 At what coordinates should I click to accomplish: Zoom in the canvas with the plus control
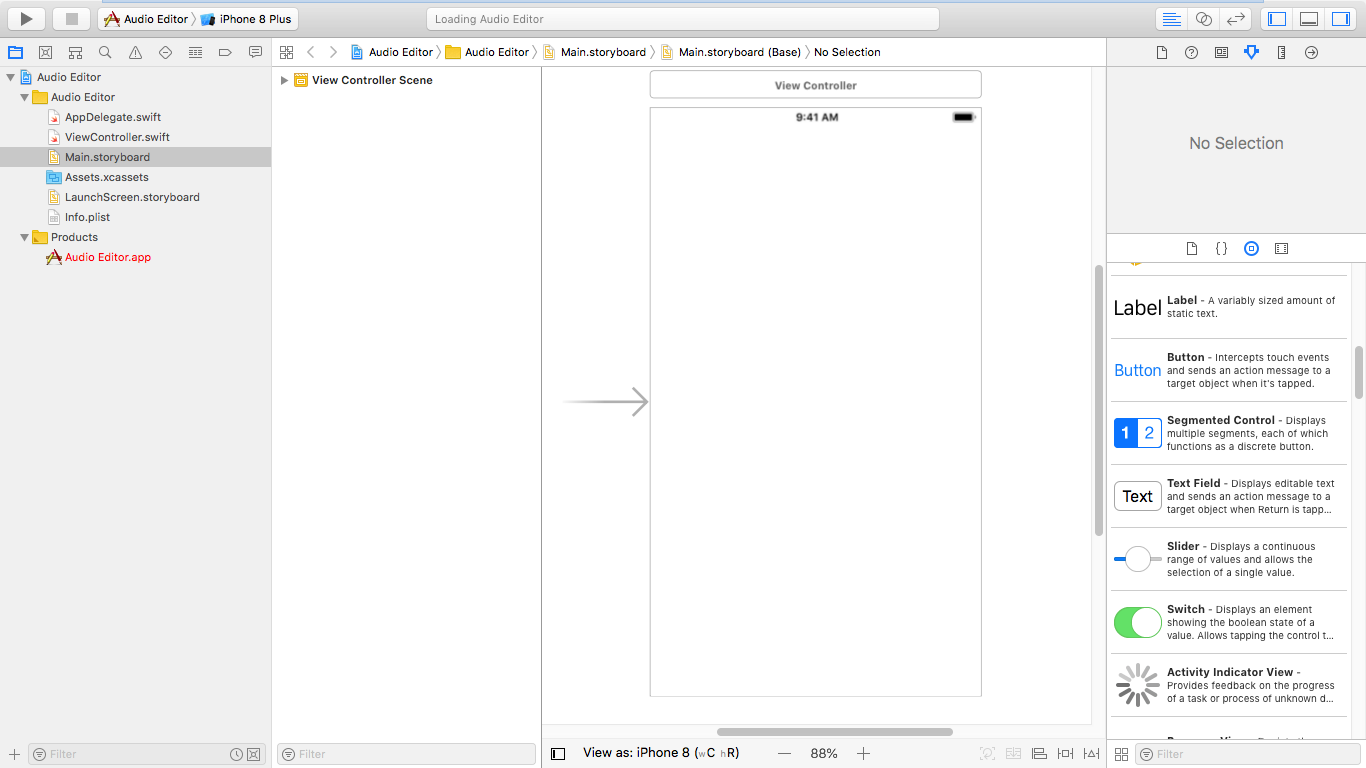[862, 752]
